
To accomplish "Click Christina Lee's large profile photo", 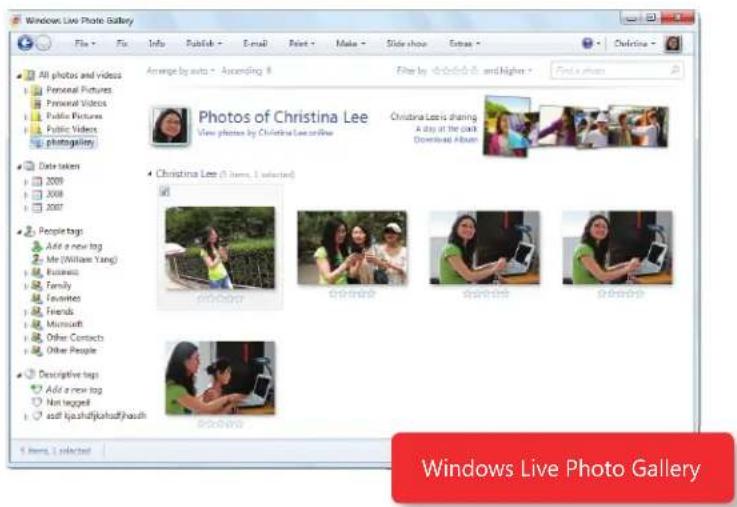I will point(170,125).
